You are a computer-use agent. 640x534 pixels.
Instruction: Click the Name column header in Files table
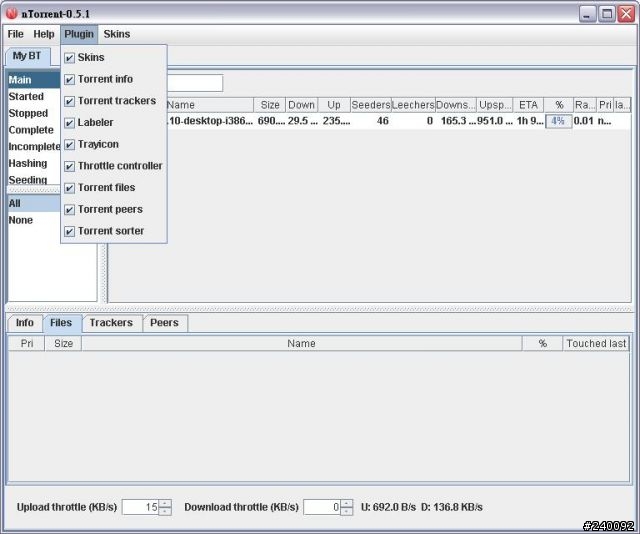pos(302,343)
